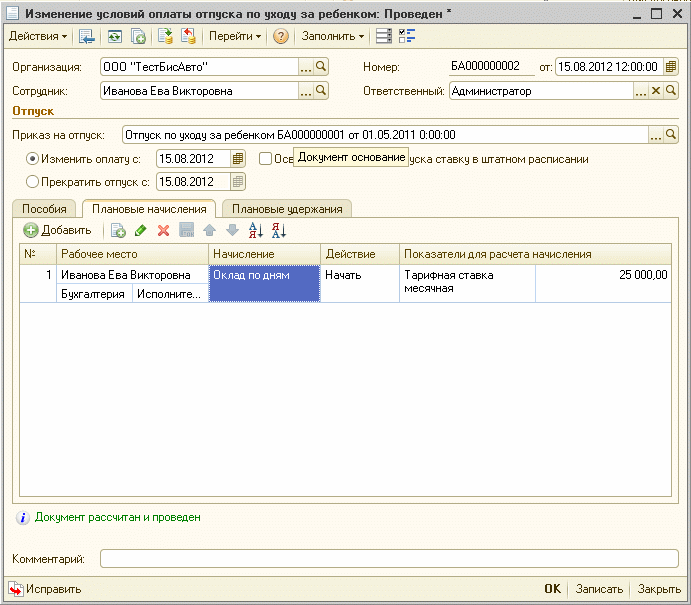Viewport: 691px width, 605px height.
Task: Switch to the Пособия tab
Action: click(44, 209)
